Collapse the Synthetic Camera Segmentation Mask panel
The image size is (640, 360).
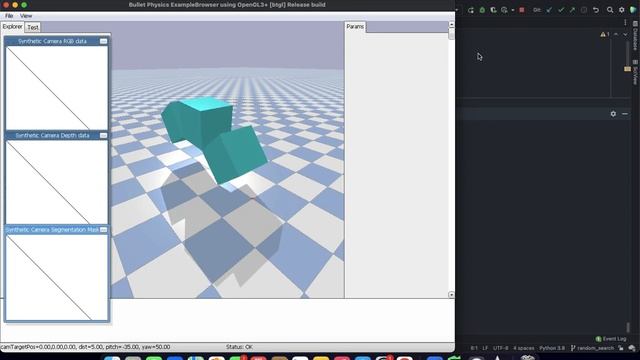103,230
